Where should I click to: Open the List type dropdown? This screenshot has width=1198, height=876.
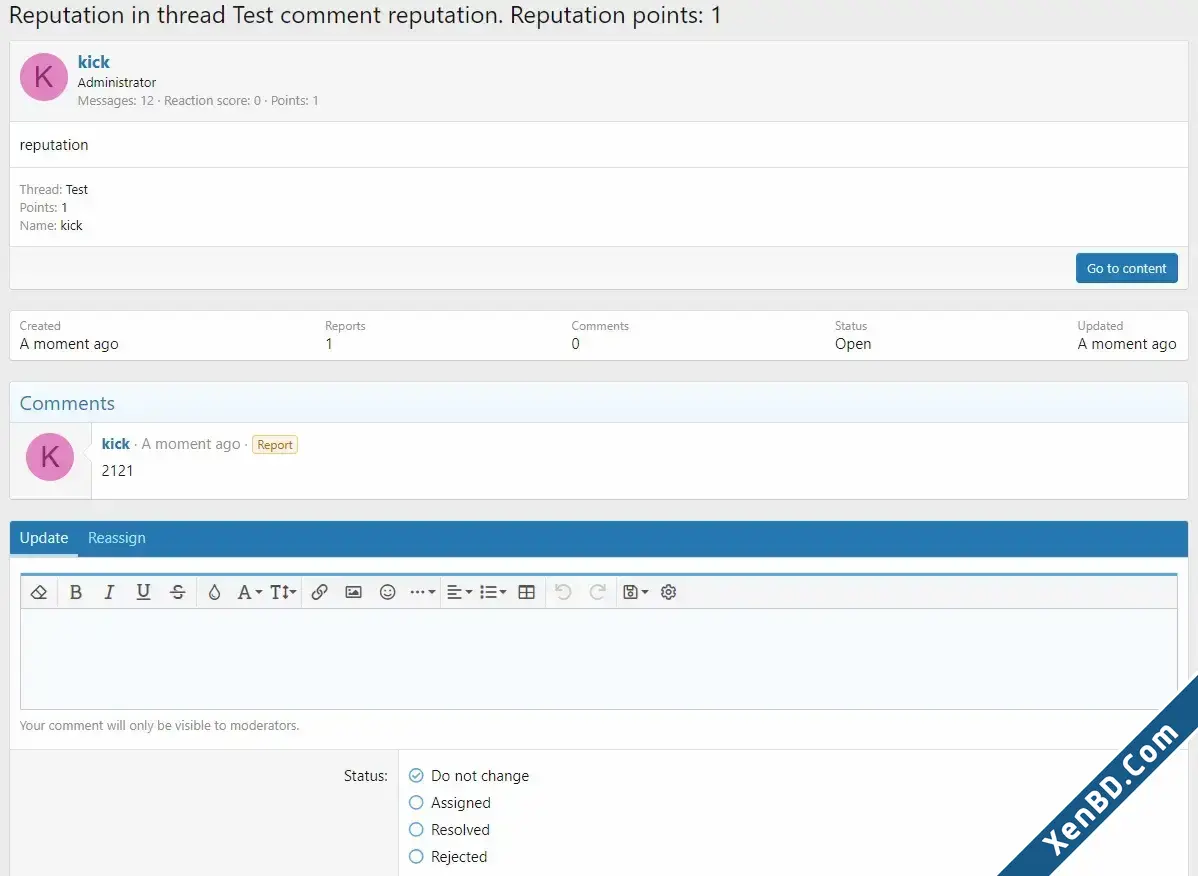coord(493,592)
